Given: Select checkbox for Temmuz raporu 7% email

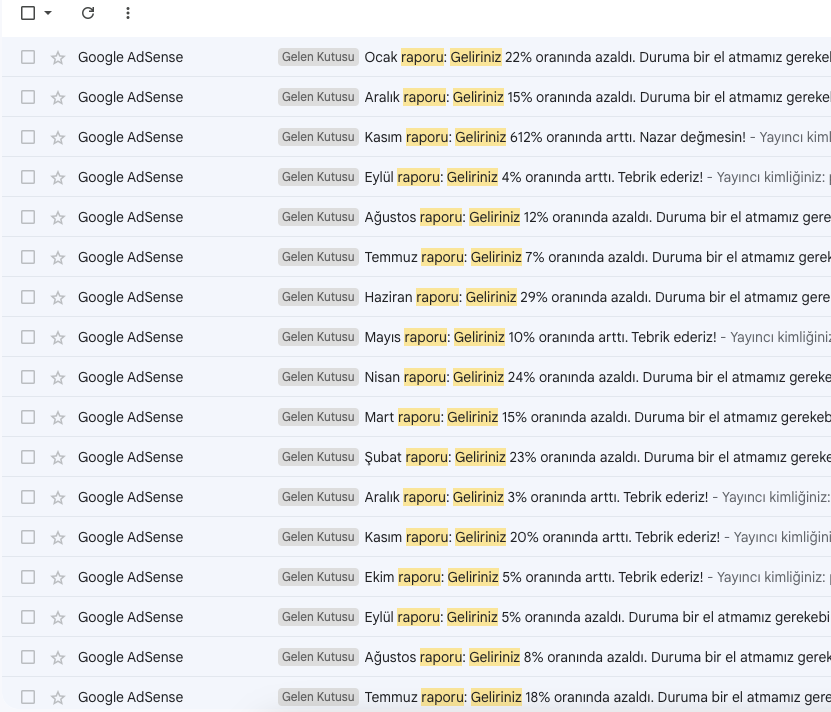Looking at the screenshot, I should pos(28,257).
